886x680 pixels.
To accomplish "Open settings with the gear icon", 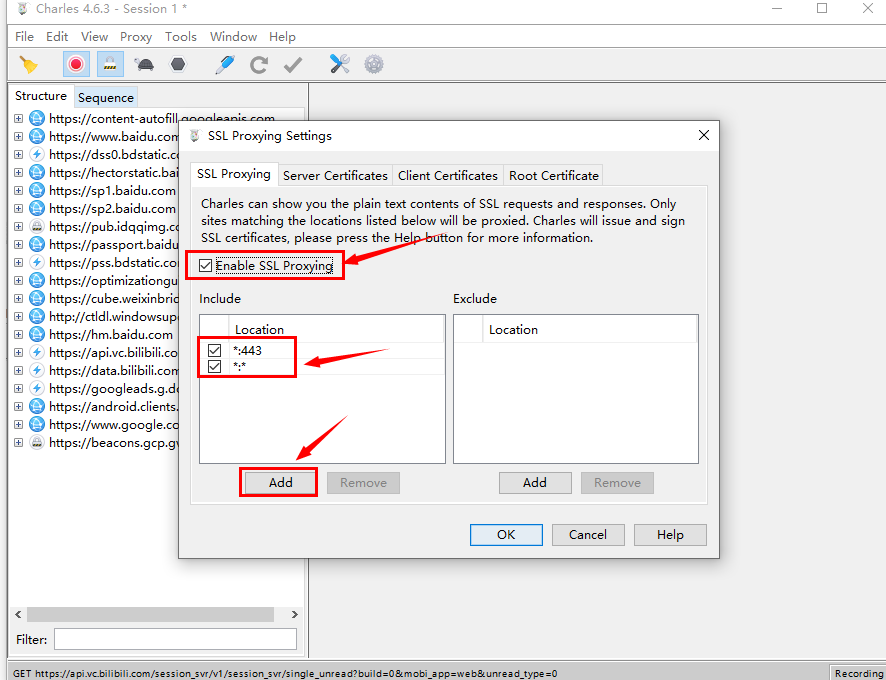I will 374,64.
